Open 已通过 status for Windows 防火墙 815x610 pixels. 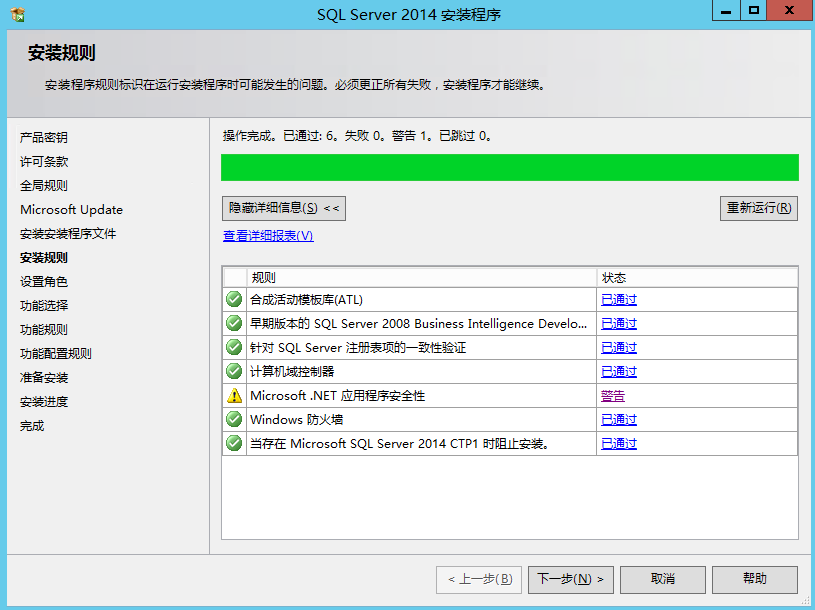click(x=619, y=420)
